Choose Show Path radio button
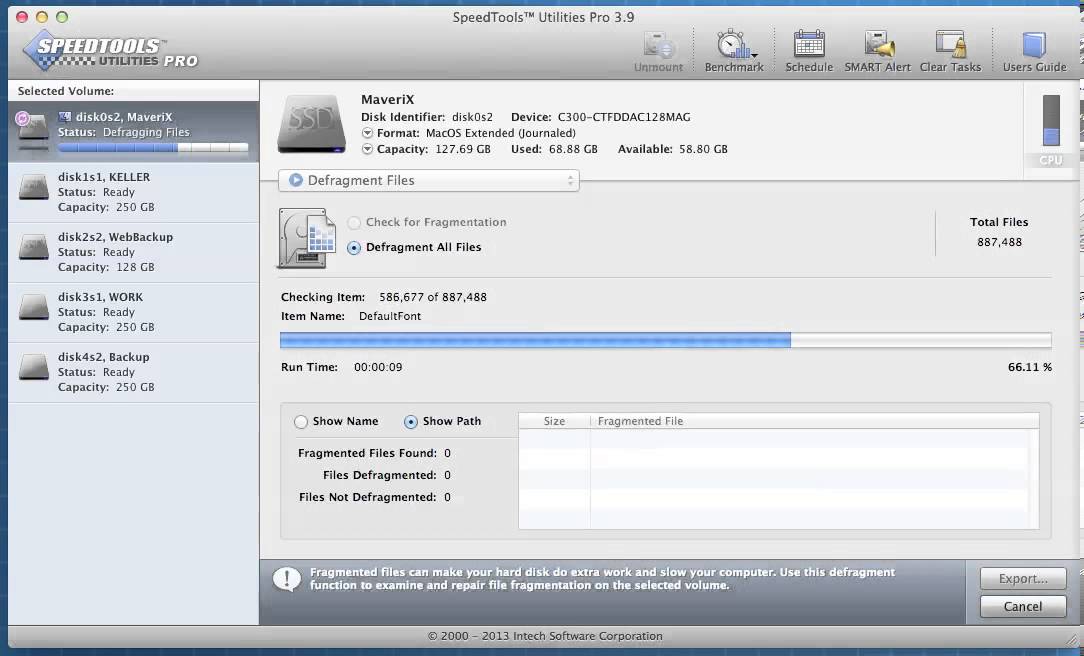The height and width of the screenshot is (656, 1084). [x=411, y=422]
